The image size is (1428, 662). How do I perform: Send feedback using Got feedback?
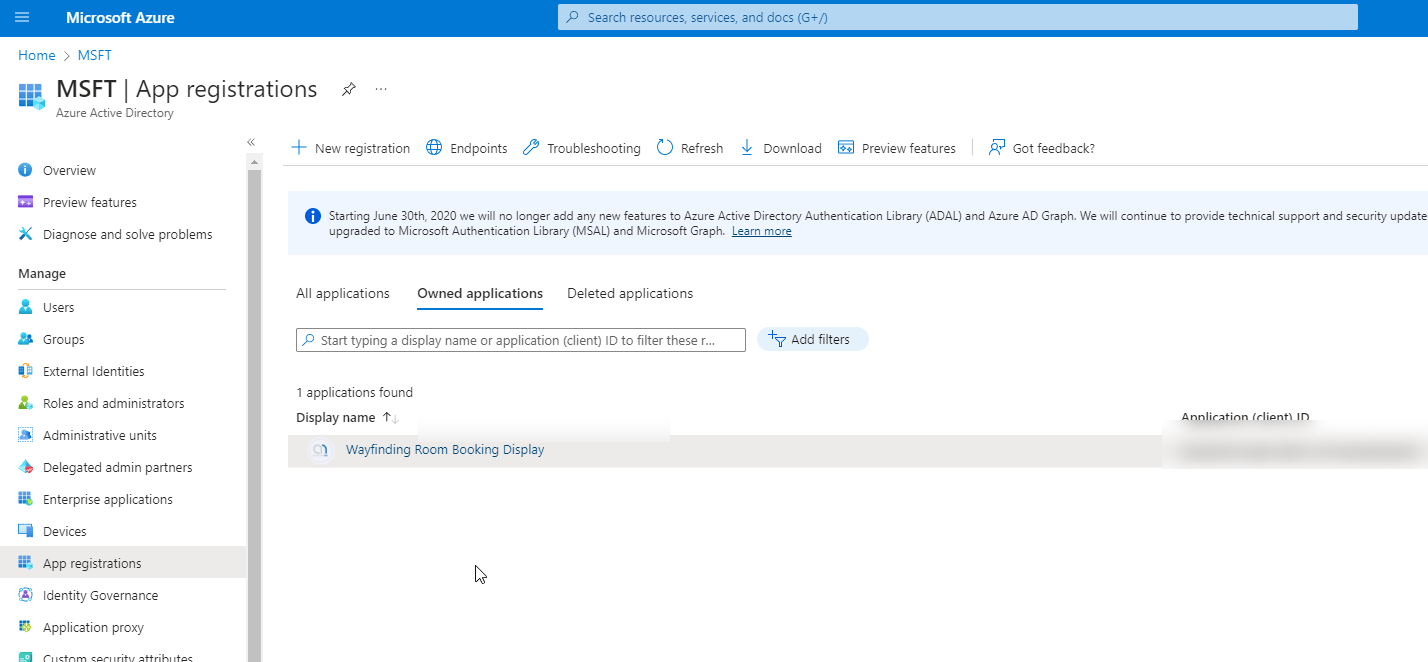(x=1042, y=147)
